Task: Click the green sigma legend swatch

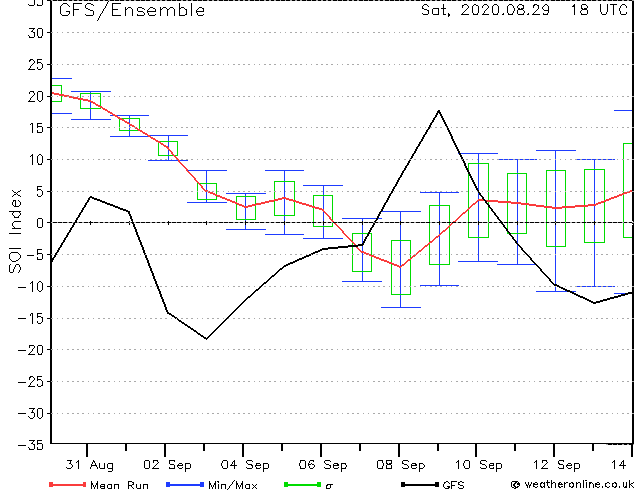Action: (302, 484)
